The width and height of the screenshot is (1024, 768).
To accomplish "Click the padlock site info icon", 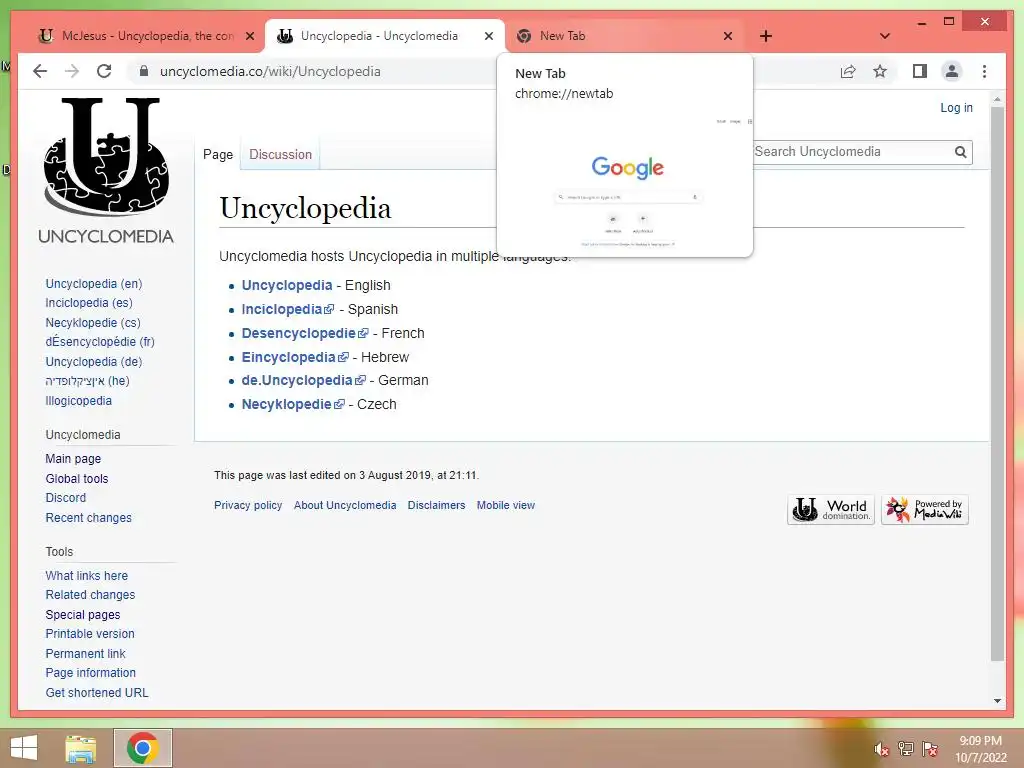I will pos(144,71).
